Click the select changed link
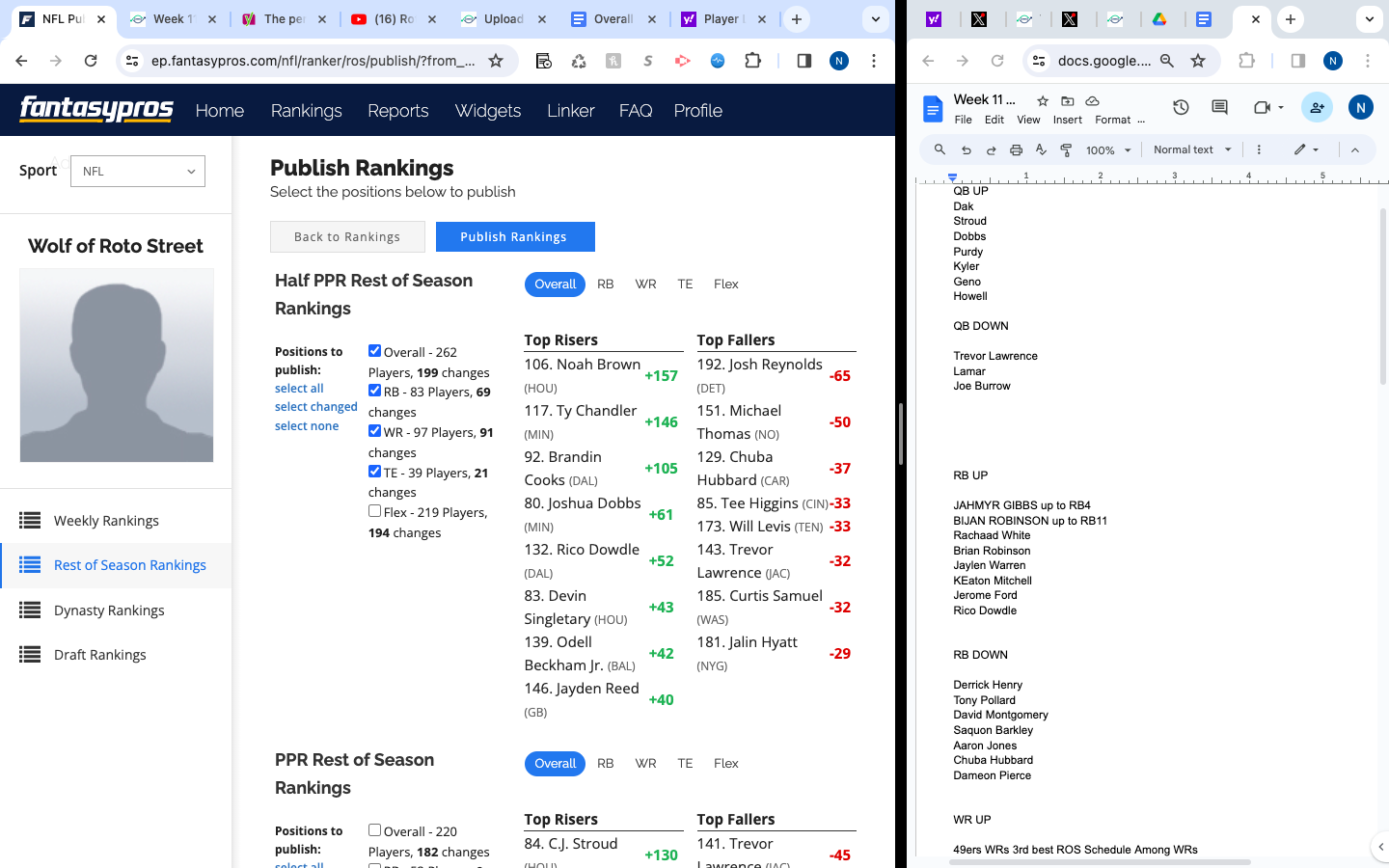Screen dimensions: 1389x868 (316, 407)
